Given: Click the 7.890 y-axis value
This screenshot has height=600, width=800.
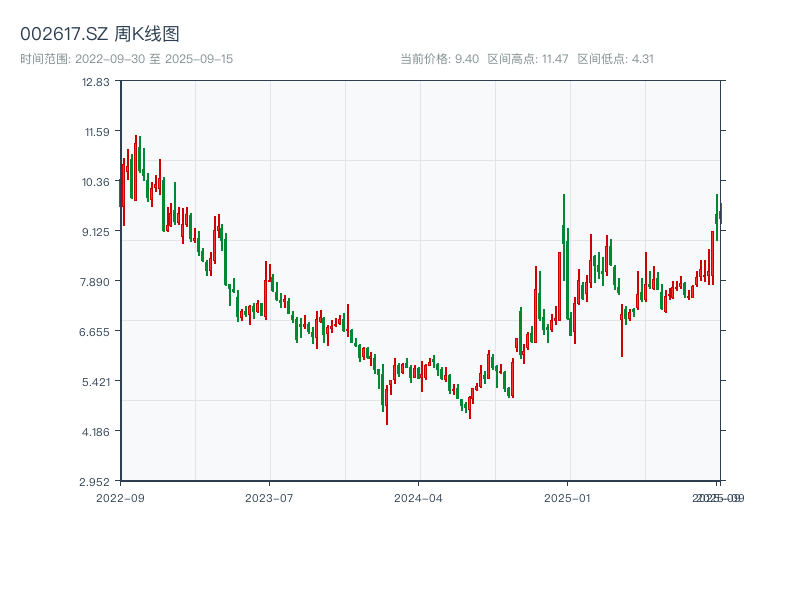Looking at the screenshot, I should pyautogui.click(x=97, y=281).
